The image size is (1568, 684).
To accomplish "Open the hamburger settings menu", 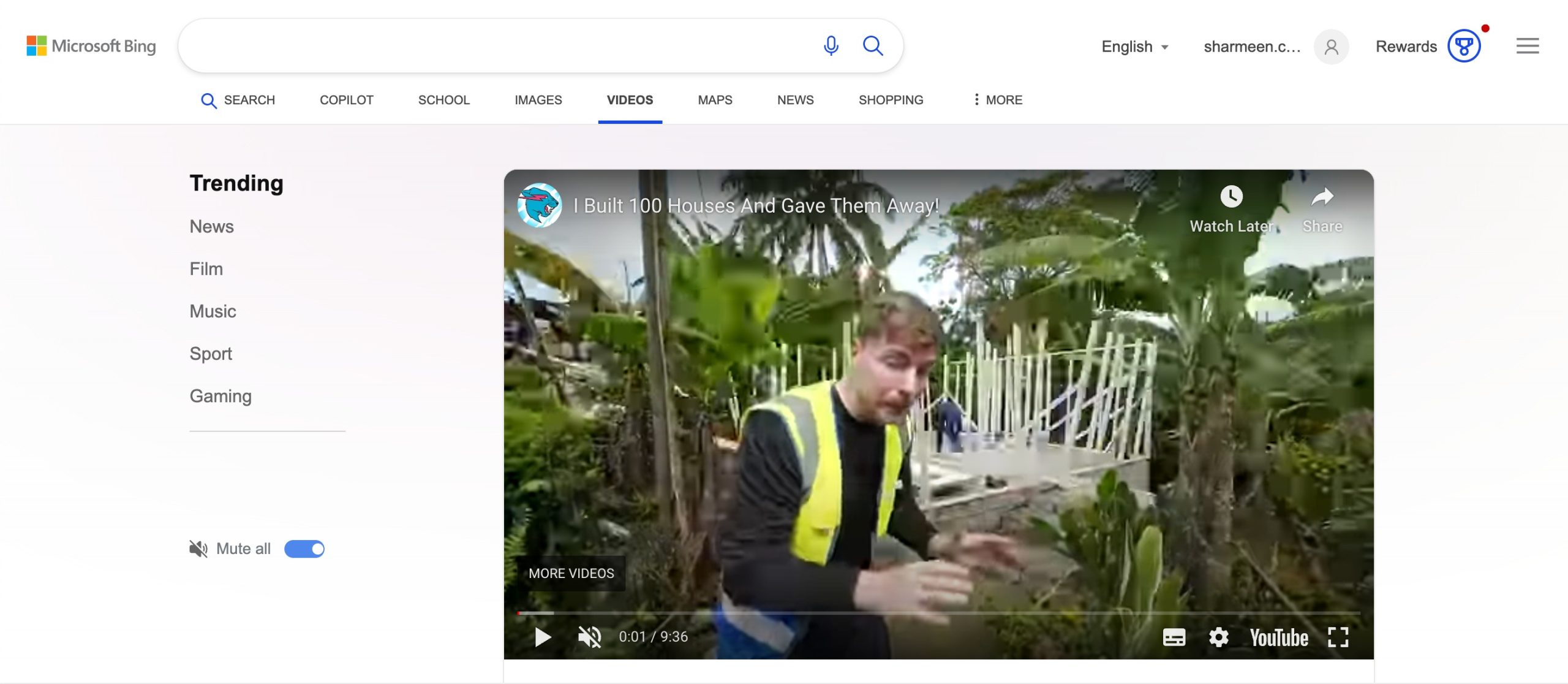I will point(1528,46).
